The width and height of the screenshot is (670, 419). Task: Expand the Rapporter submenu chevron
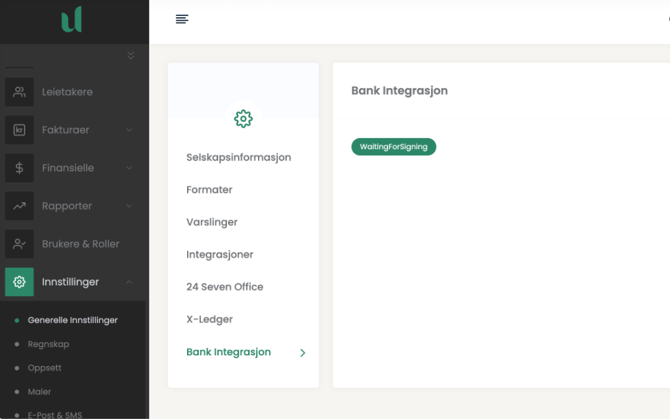pos(129,206)
